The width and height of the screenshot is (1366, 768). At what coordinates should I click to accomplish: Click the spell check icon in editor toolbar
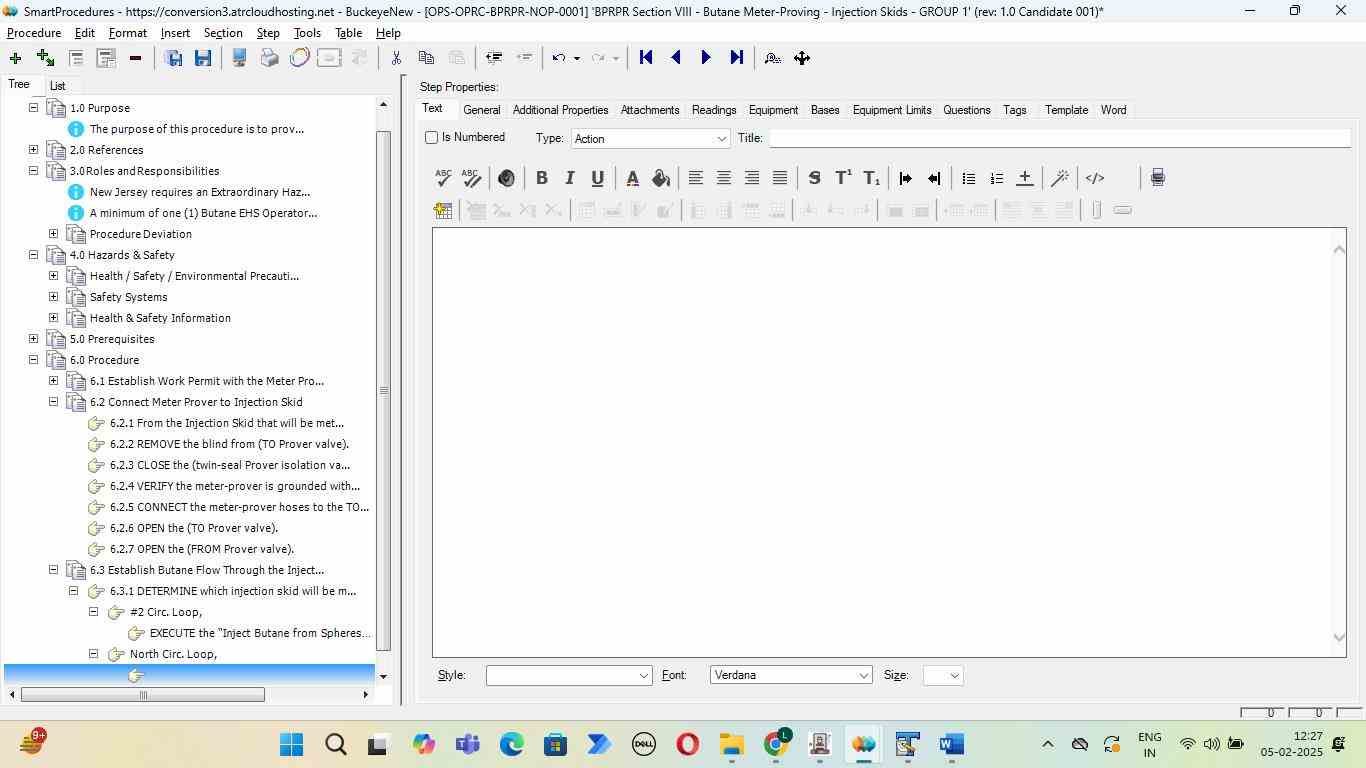pos(443,178)
